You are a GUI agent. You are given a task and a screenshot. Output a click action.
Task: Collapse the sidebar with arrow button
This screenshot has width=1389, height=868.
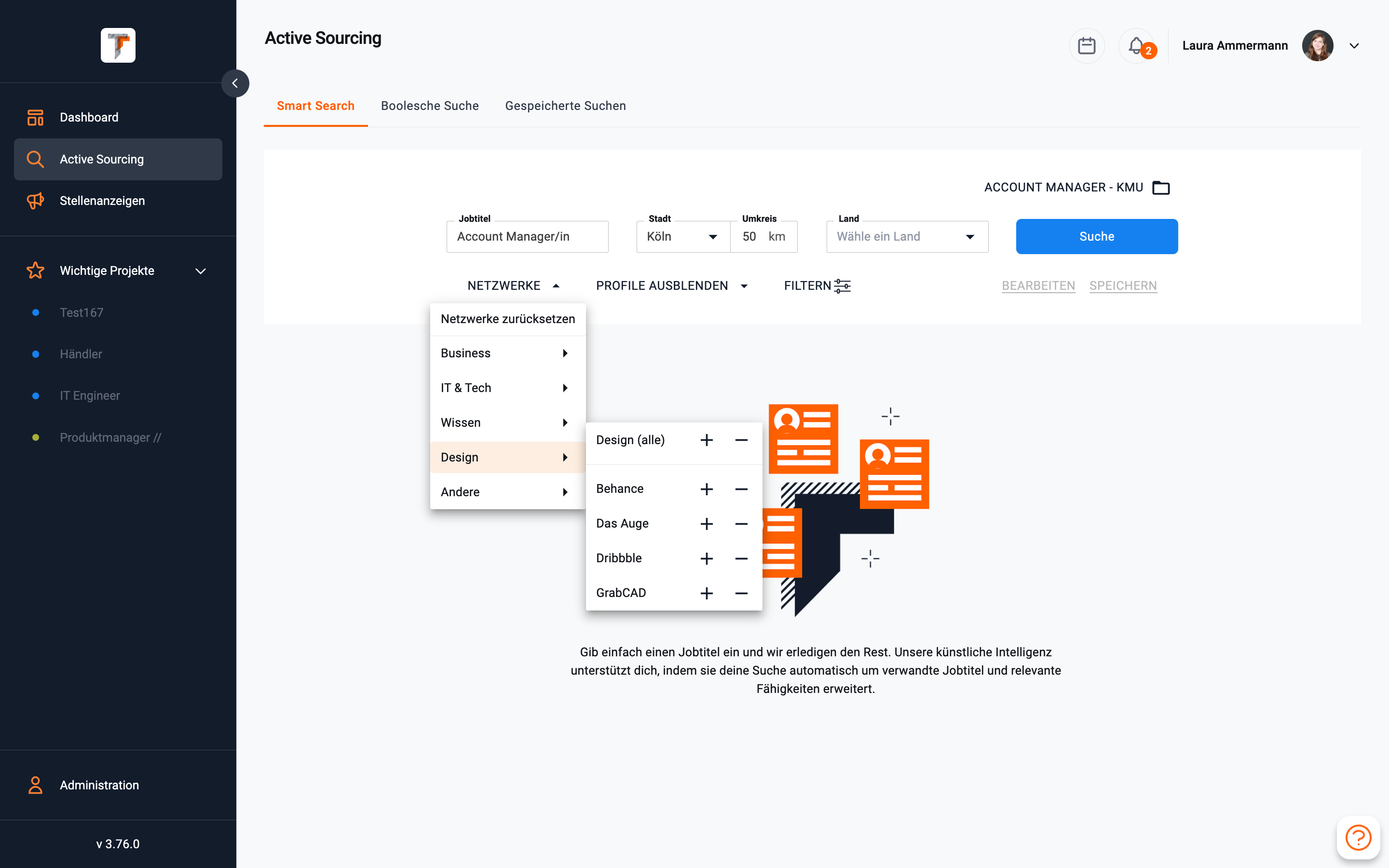tap(235, 84)
